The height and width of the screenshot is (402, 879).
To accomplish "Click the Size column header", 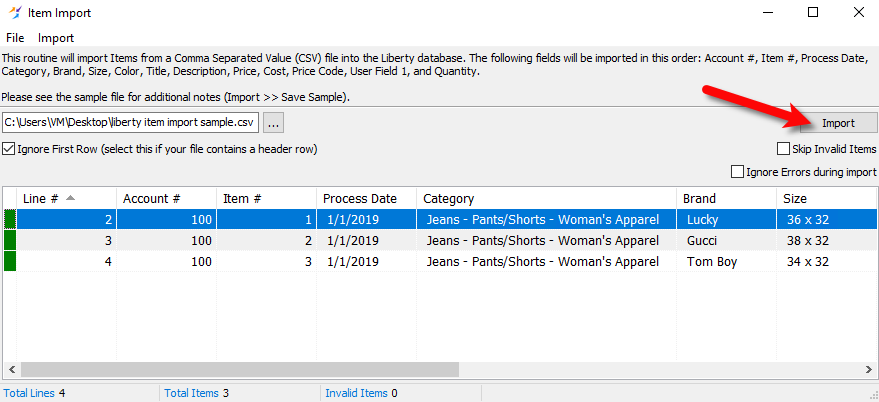I will [x=826, y=198].
